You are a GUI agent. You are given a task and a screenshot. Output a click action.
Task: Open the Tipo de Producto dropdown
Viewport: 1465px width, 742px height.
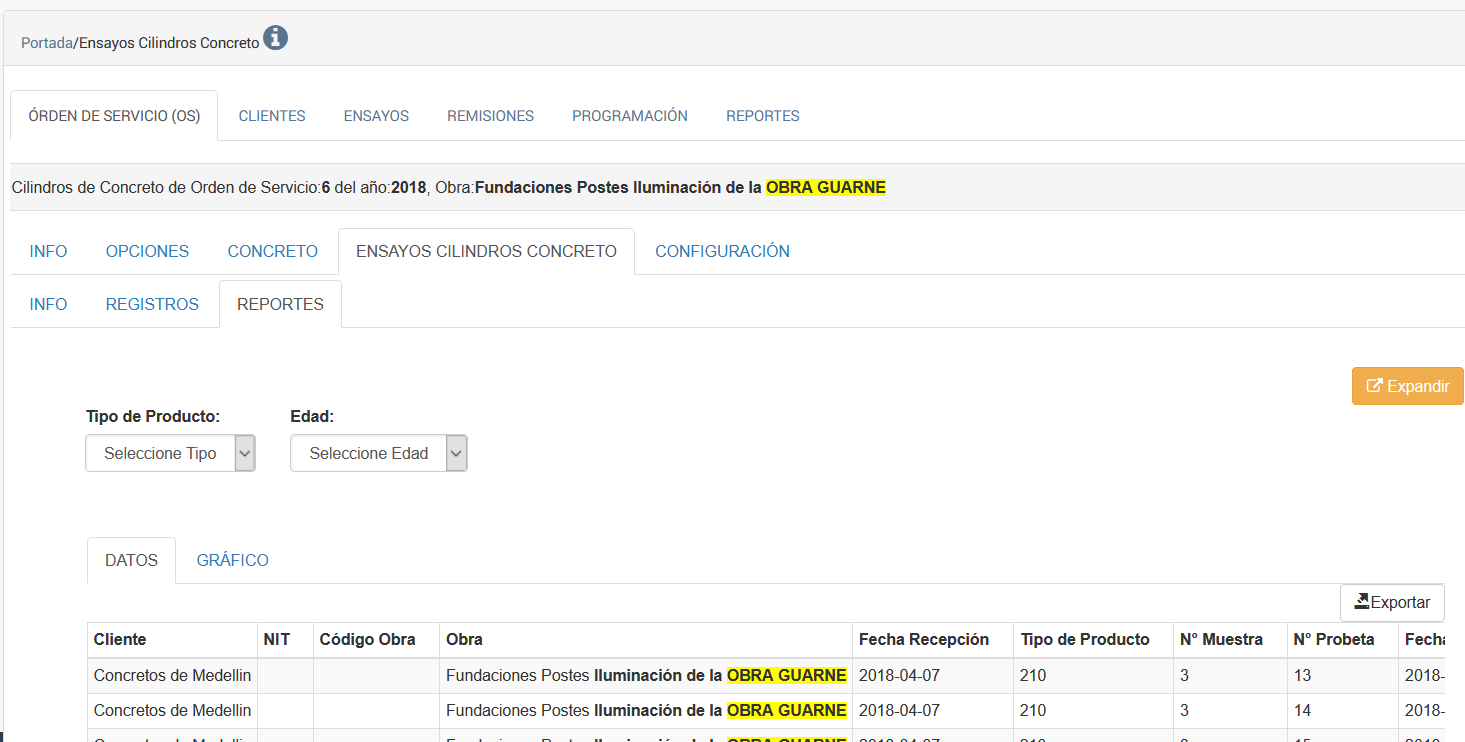click(x=170, y=453)
